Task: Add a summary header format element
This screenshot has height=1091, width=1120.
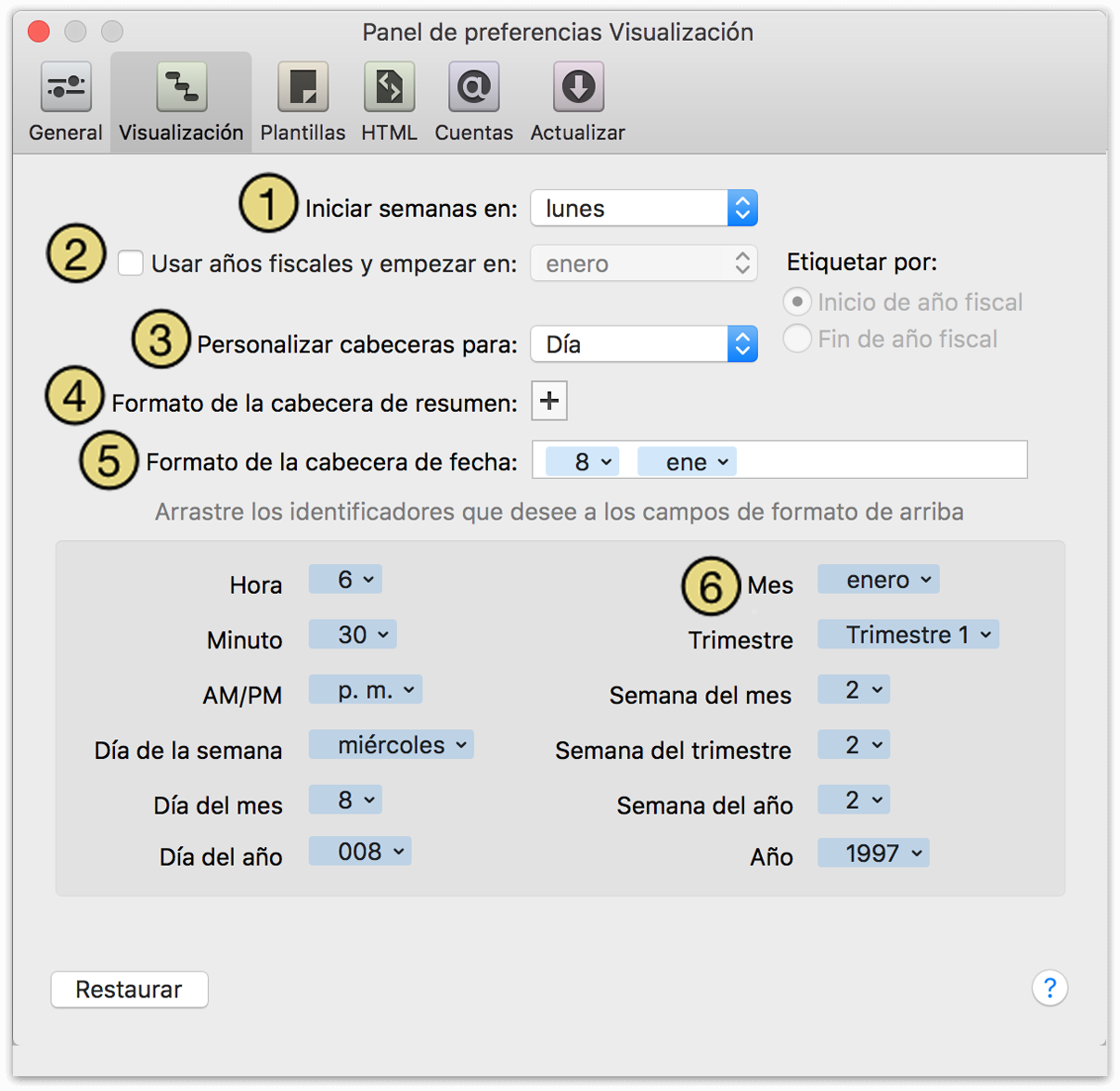Action: (x=549, y=401)
